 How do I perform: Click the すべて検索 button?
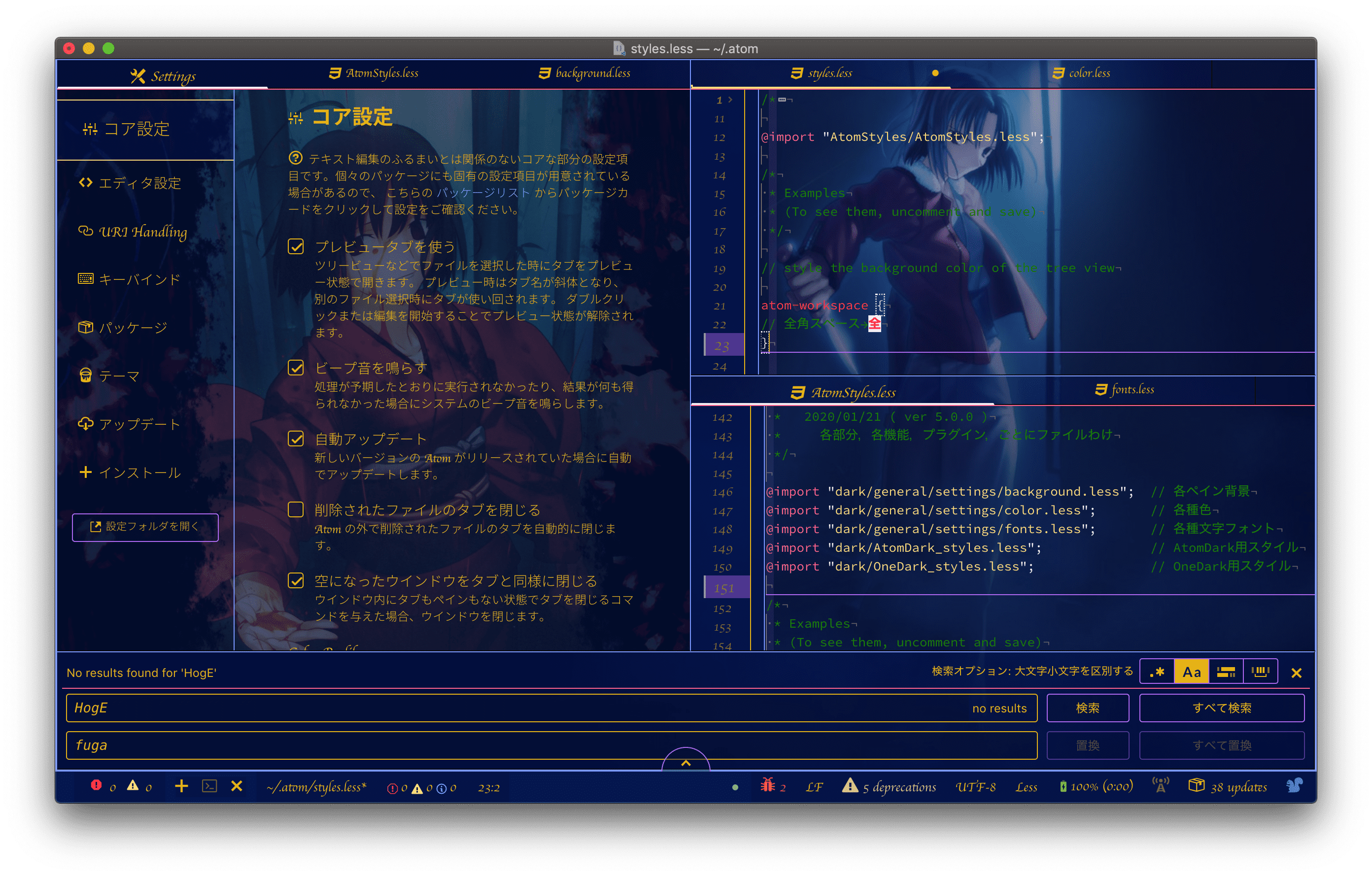coord(1222,708)
